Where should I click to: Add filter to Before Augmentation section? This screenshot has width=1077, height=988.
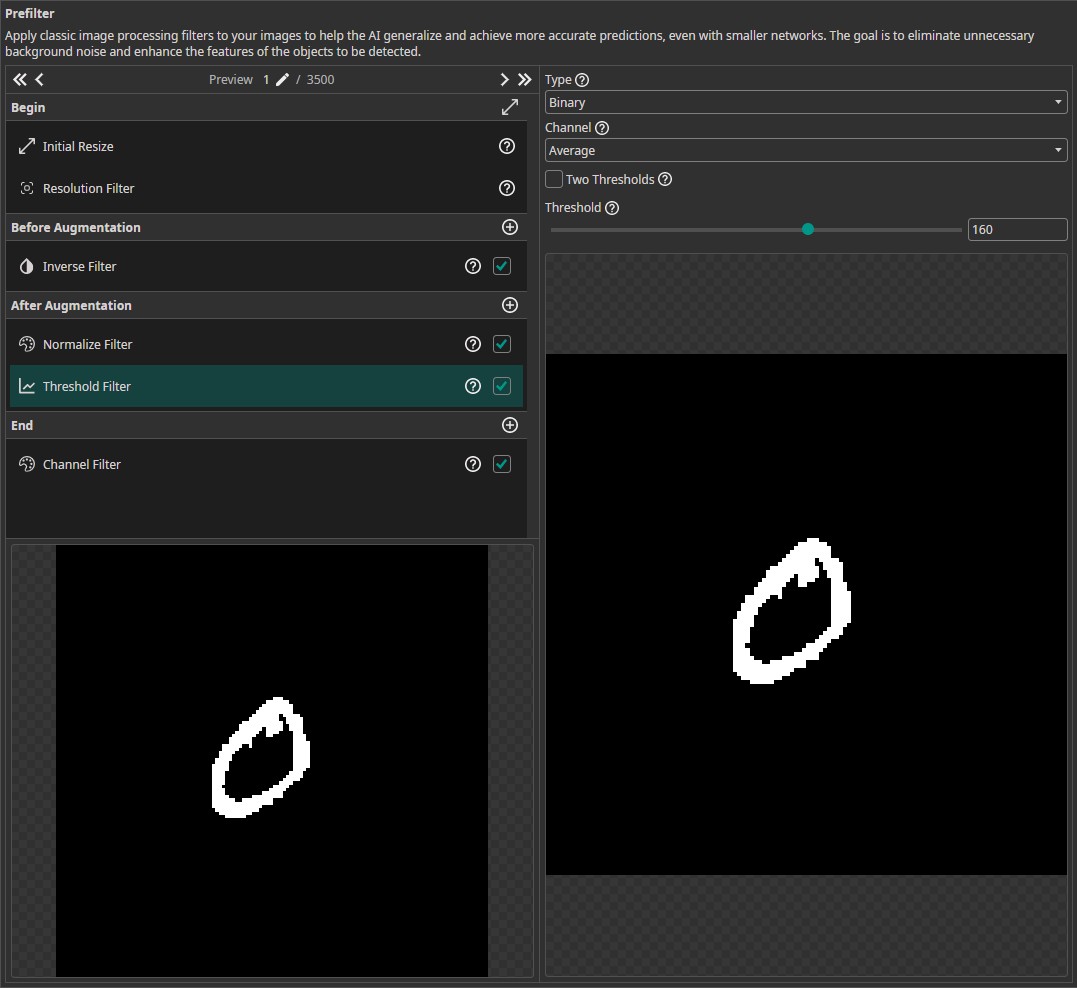pyautogui.click(x=510, y=227)
